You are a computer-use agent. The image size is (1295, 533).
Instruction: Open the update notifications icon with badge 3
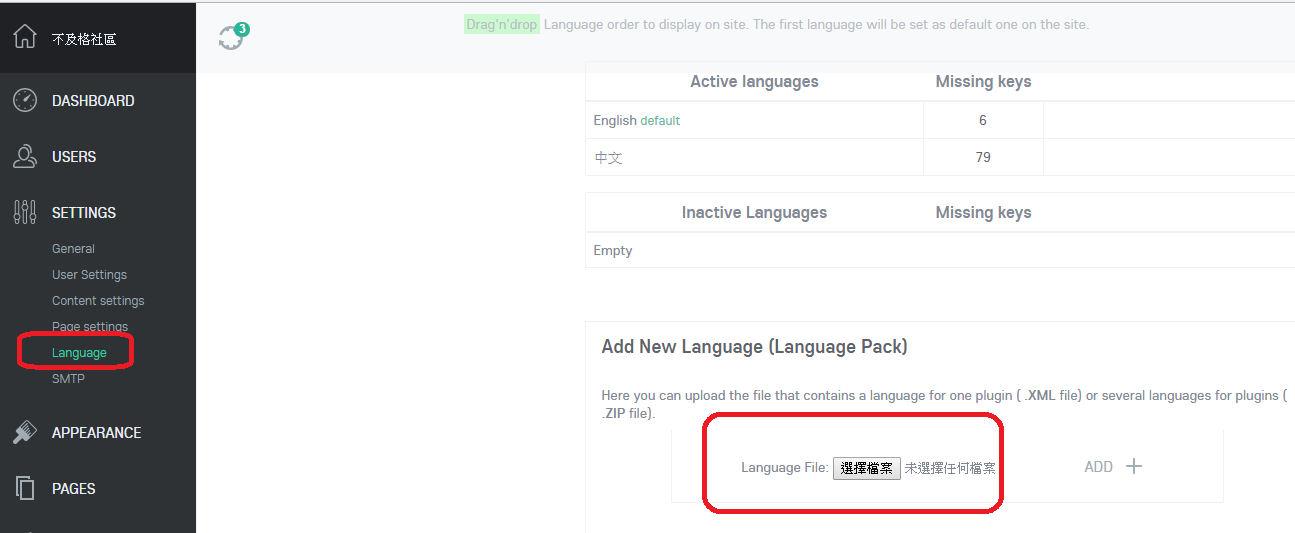coord(232,37)
